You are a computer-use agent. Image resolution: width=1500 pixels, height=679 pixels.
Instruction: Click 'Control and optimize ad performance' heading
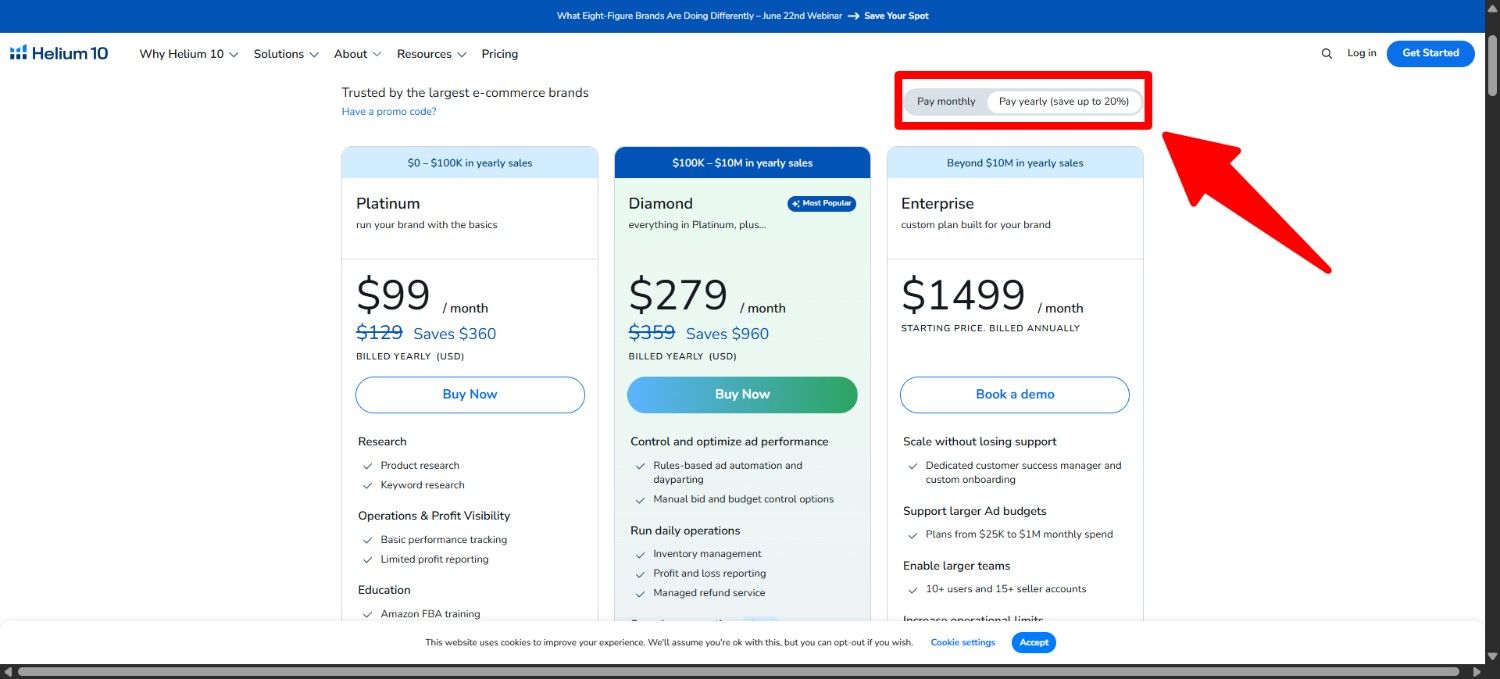click(729, 441)
